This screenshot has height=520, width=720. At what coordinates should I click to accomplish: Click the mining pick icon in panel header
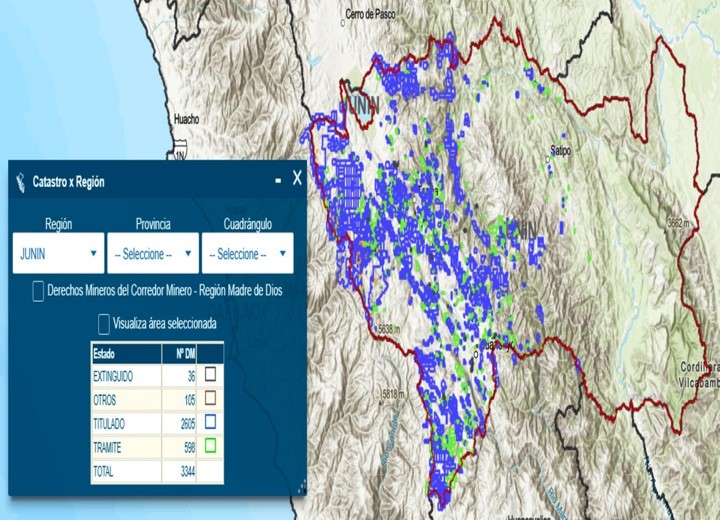point(21,182)
